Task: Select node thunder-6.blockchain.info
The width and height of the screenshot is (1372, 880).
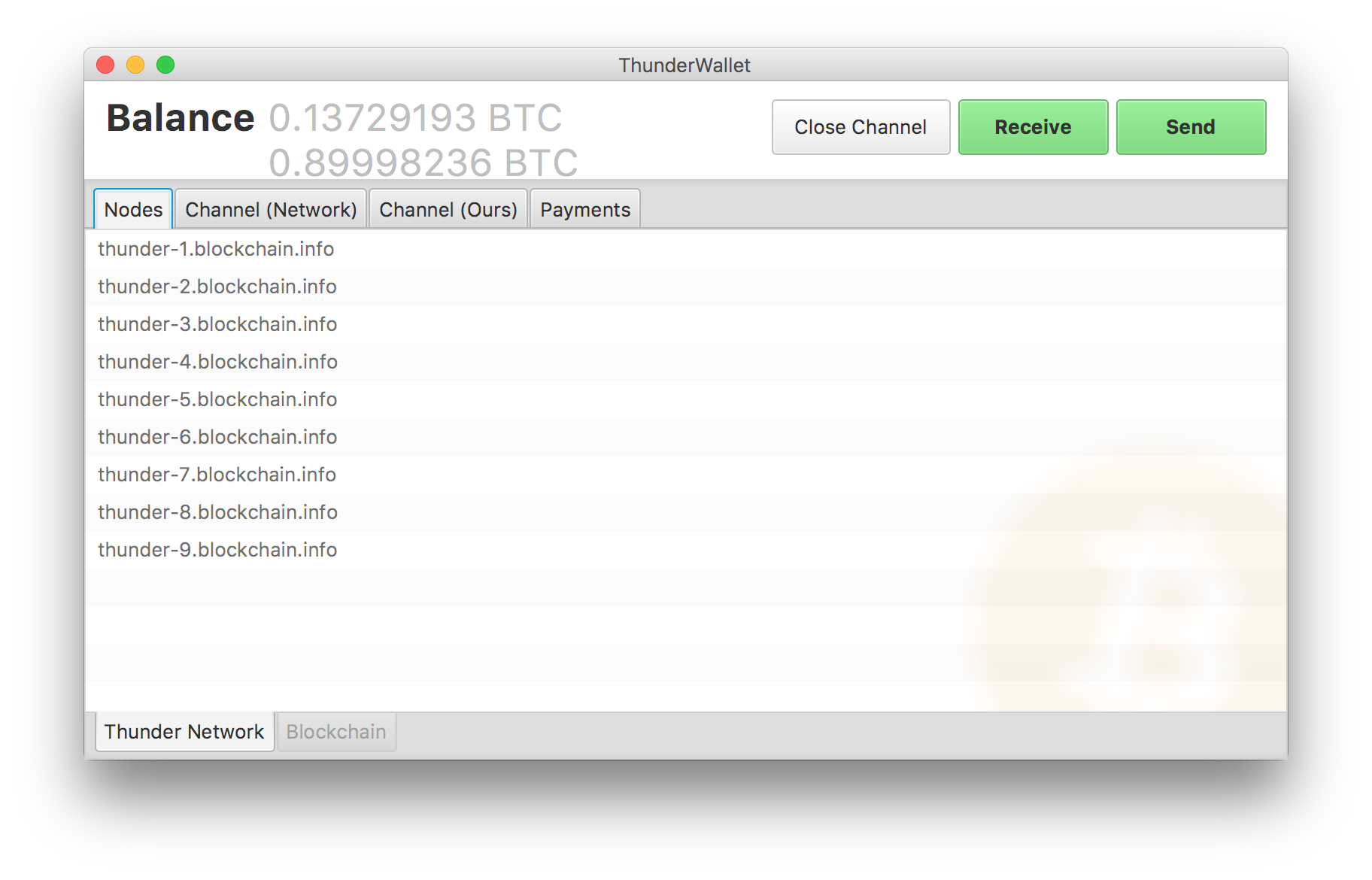Action: coord(686,437)
